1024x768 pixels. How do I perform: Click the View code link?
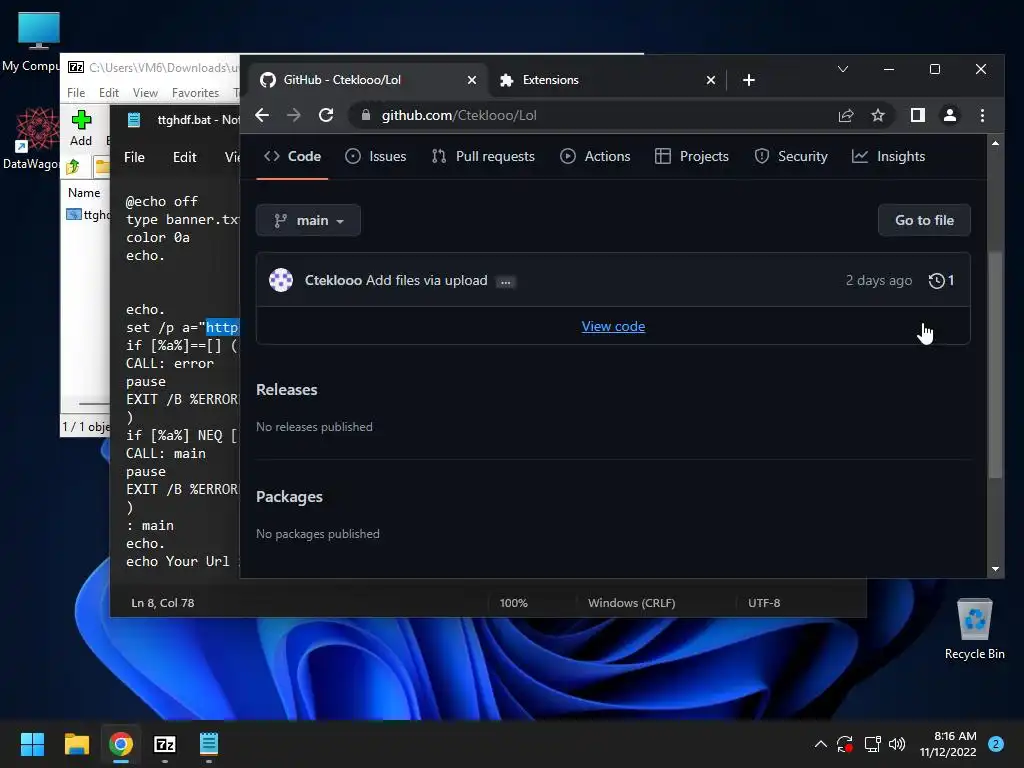[x=613, y=327]
